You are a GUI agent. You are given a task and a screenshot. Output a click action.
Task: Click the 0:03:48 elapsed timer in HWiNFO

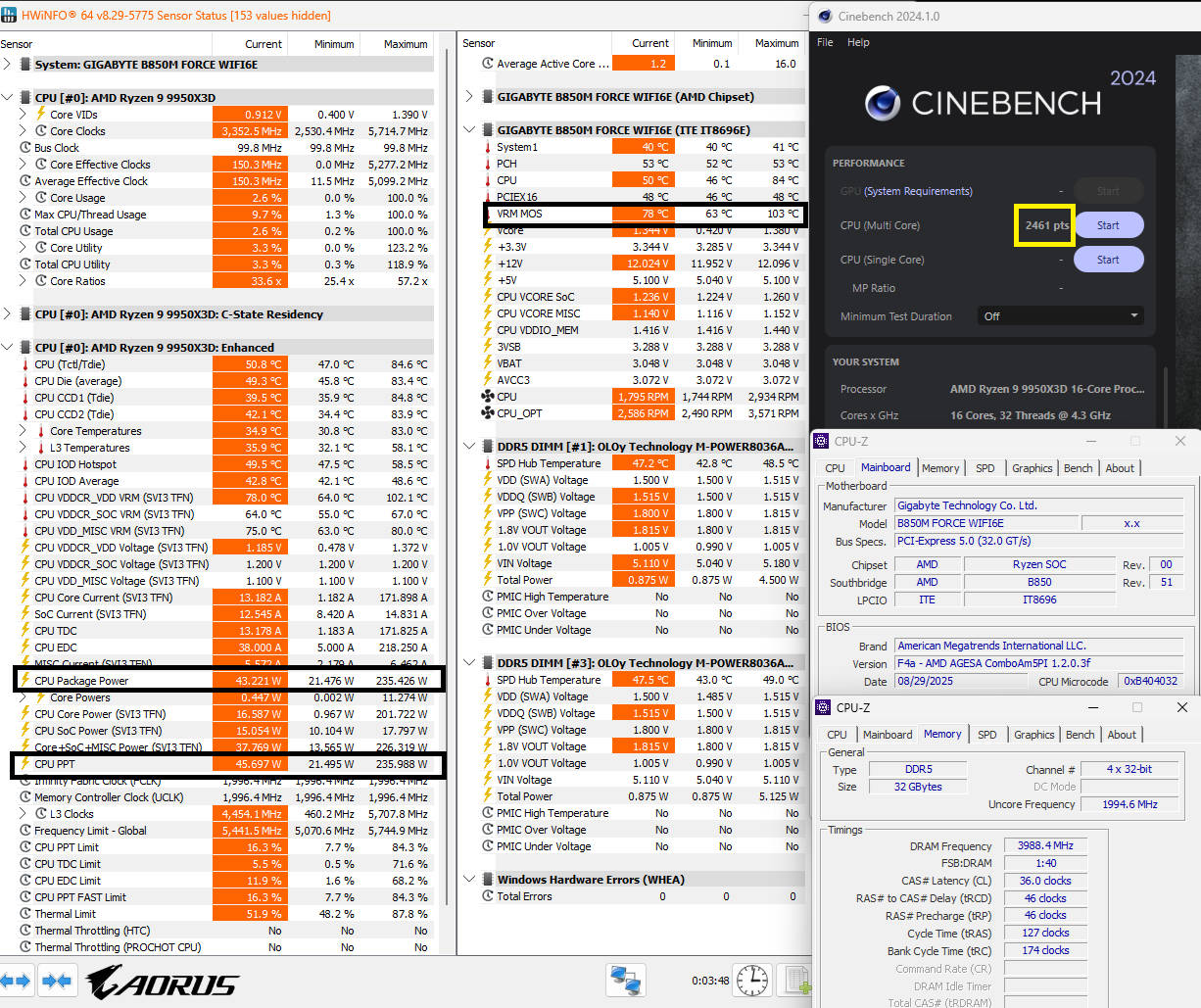pyautogui.click(x=710, y=980)
